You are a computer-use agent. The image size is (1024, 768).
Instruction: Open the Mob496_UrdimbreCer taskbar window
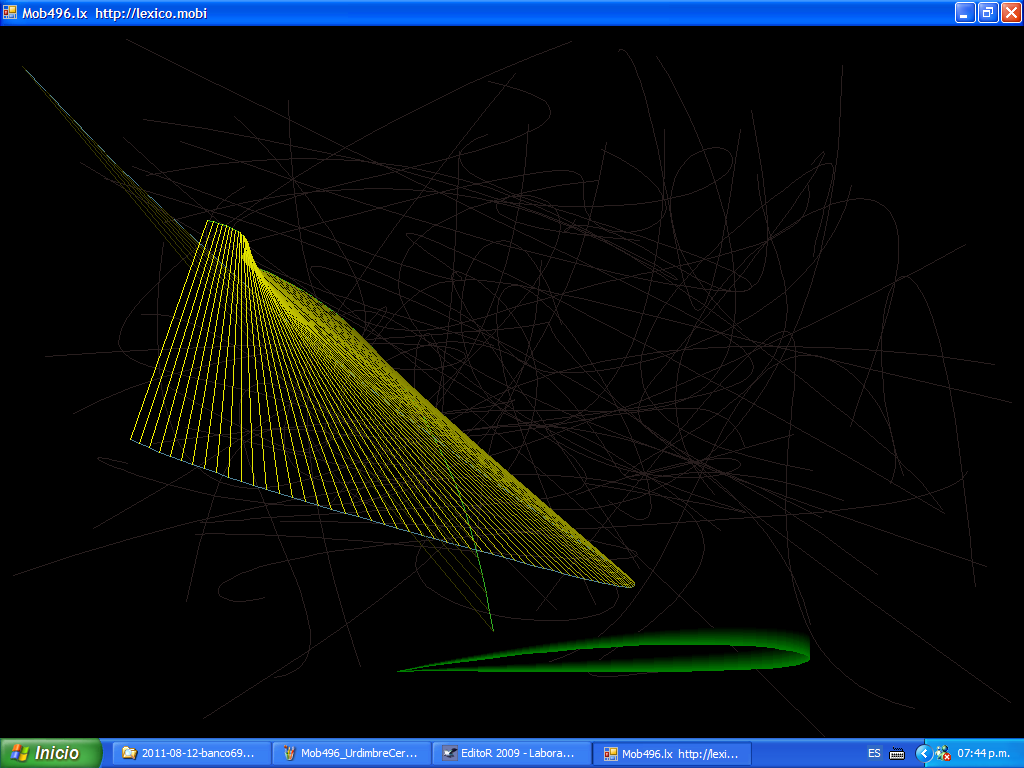pyautogui.click(x=351, y=753)
